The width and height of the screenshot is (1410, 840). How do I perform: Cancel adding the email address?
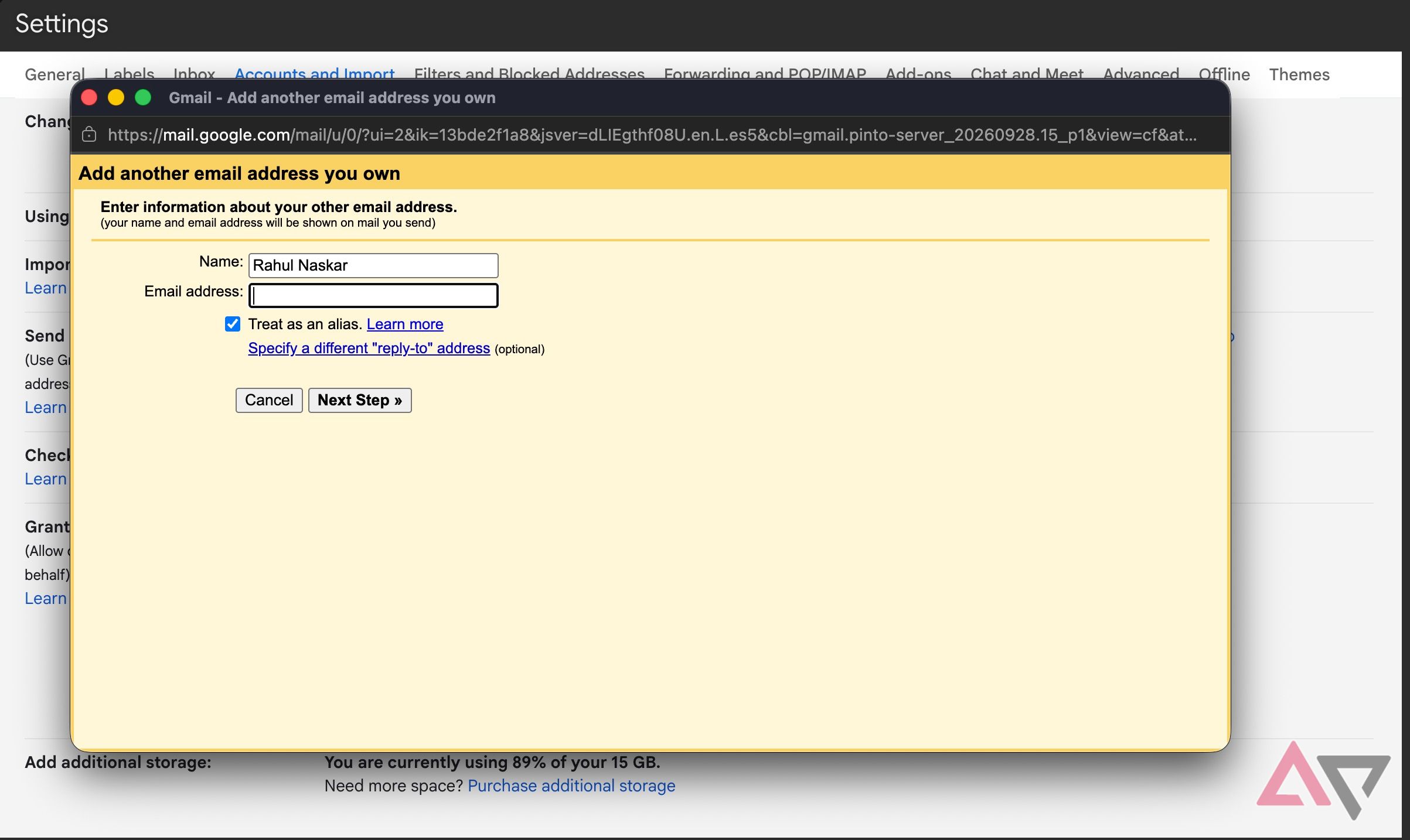(x=269, y=400)
